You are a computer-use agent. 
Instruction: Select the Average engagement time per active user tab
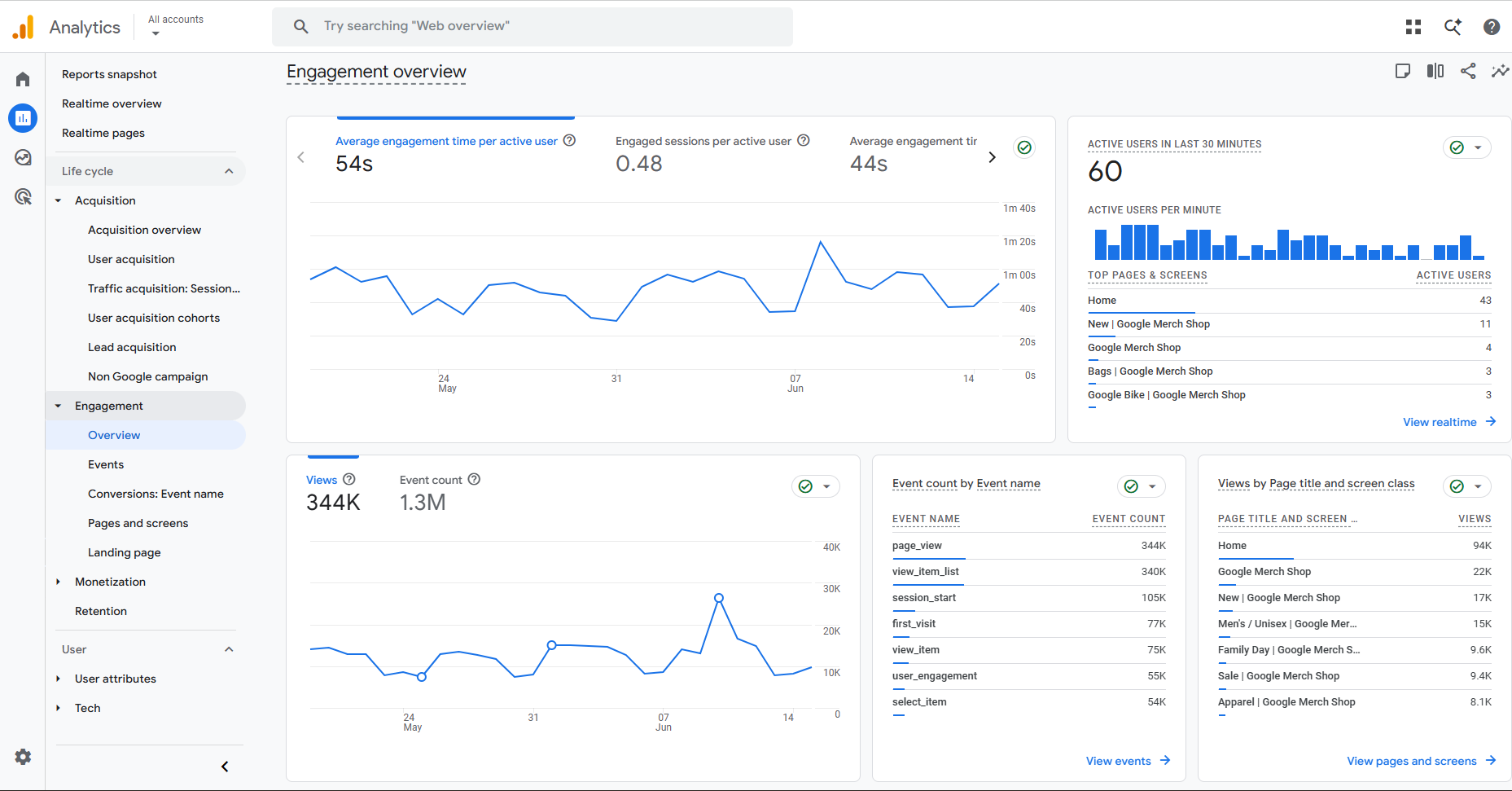coord(454,153)
